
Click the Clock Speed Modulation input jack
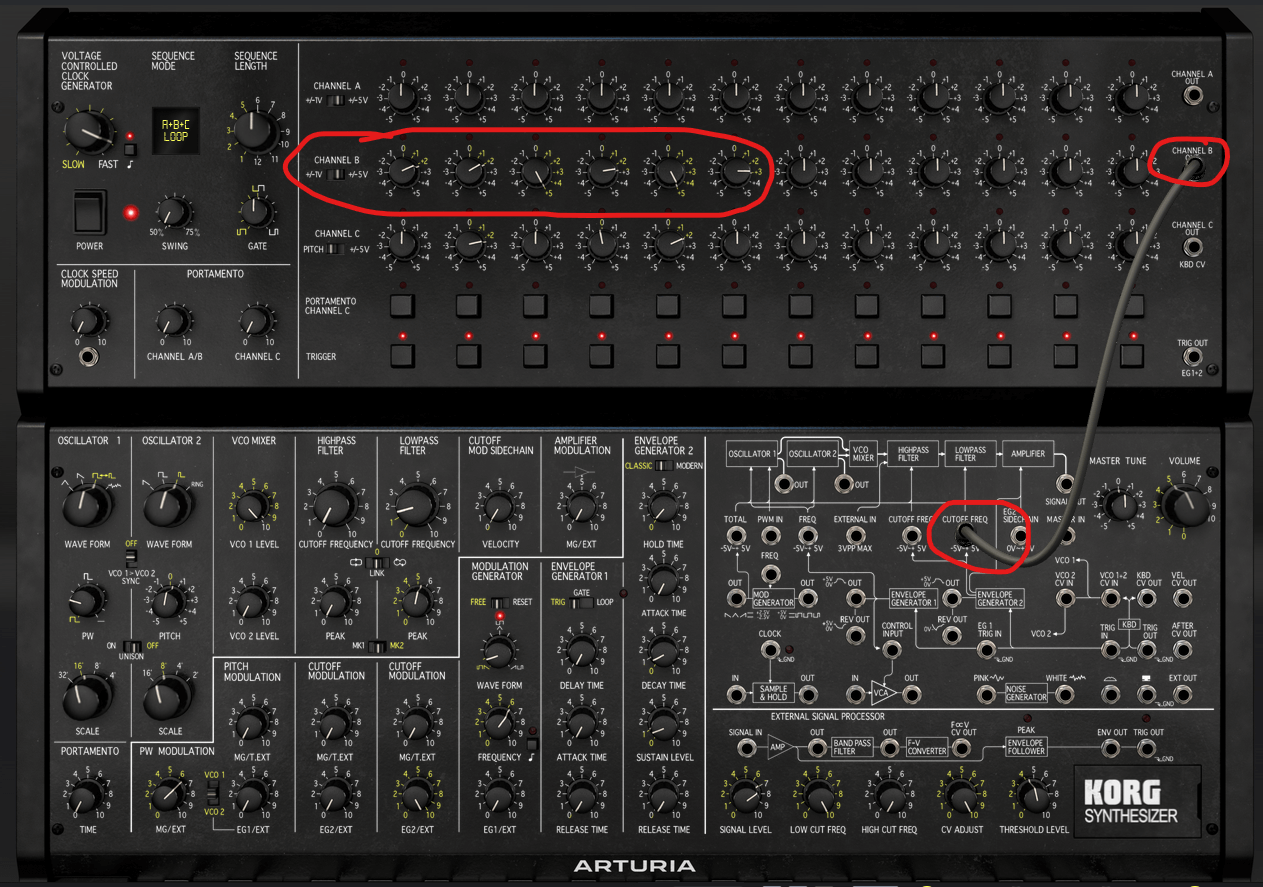point(89,357)
